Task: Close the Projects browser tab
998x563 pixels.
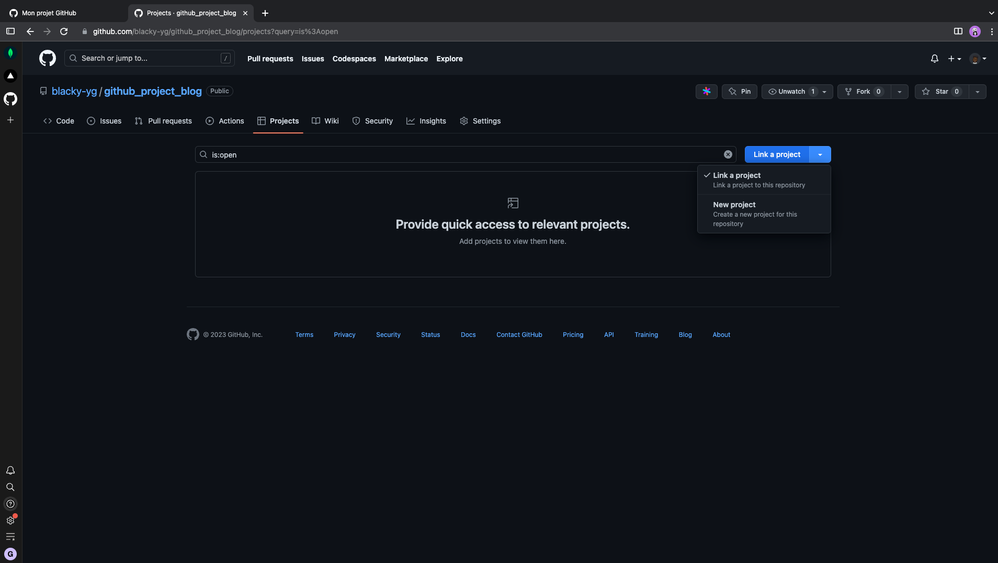Action: (x=245, y=13)
